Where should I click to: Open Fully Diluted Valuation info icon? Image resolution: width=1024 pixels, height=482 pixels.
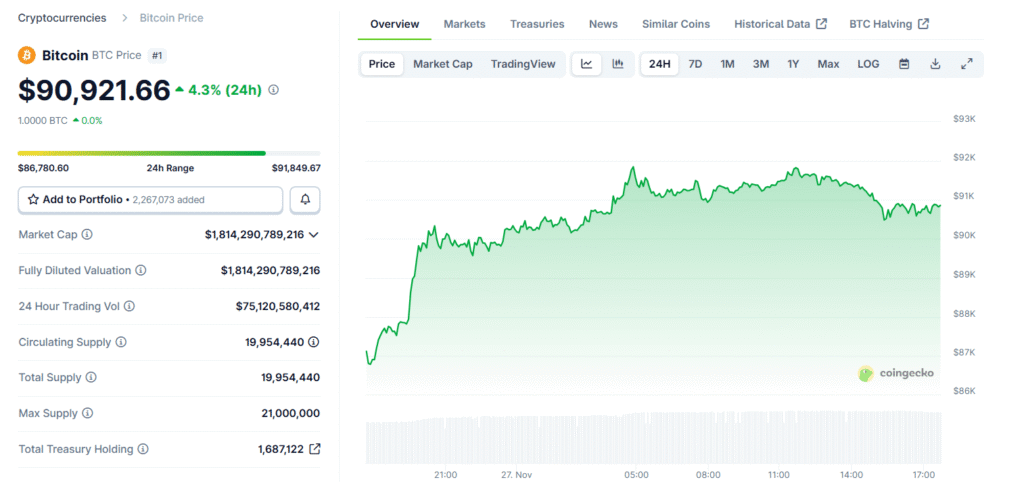(x=140, y=270)
